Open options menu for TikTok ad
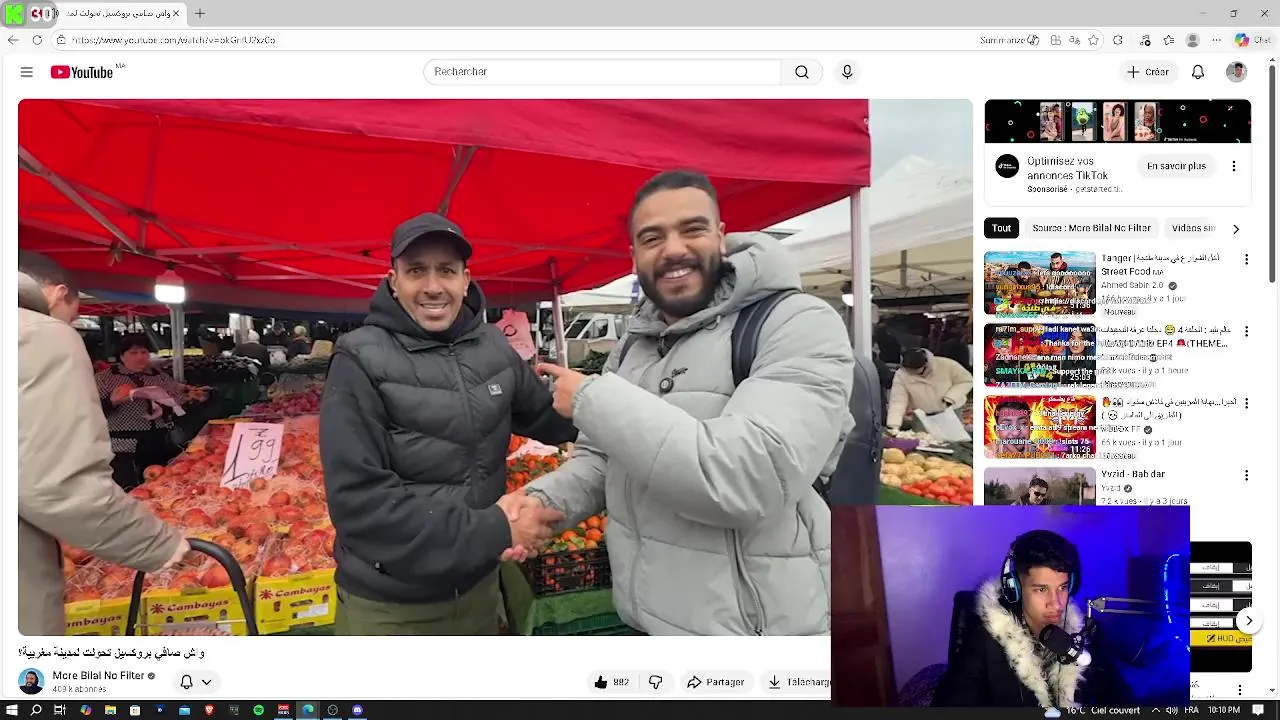The image size is (1280, 720). click(1233, 166)
